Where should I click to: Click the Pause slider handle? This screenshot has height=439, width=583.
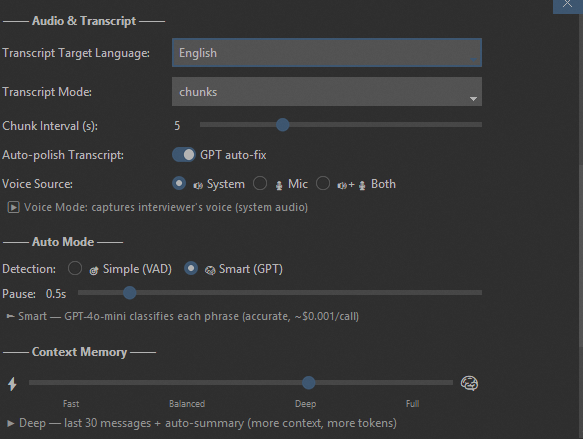[129, 293]
